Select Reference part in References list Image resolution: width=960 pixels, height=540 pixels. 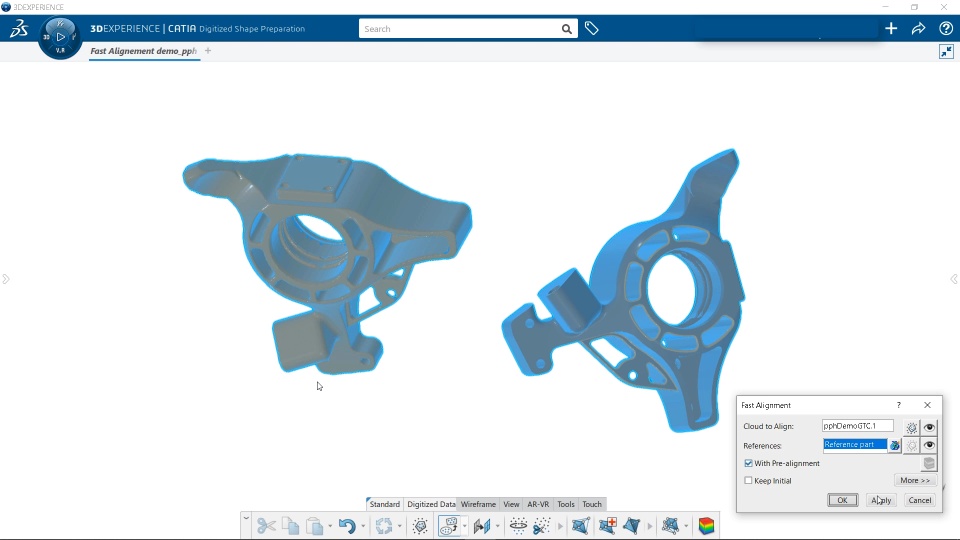855,444
